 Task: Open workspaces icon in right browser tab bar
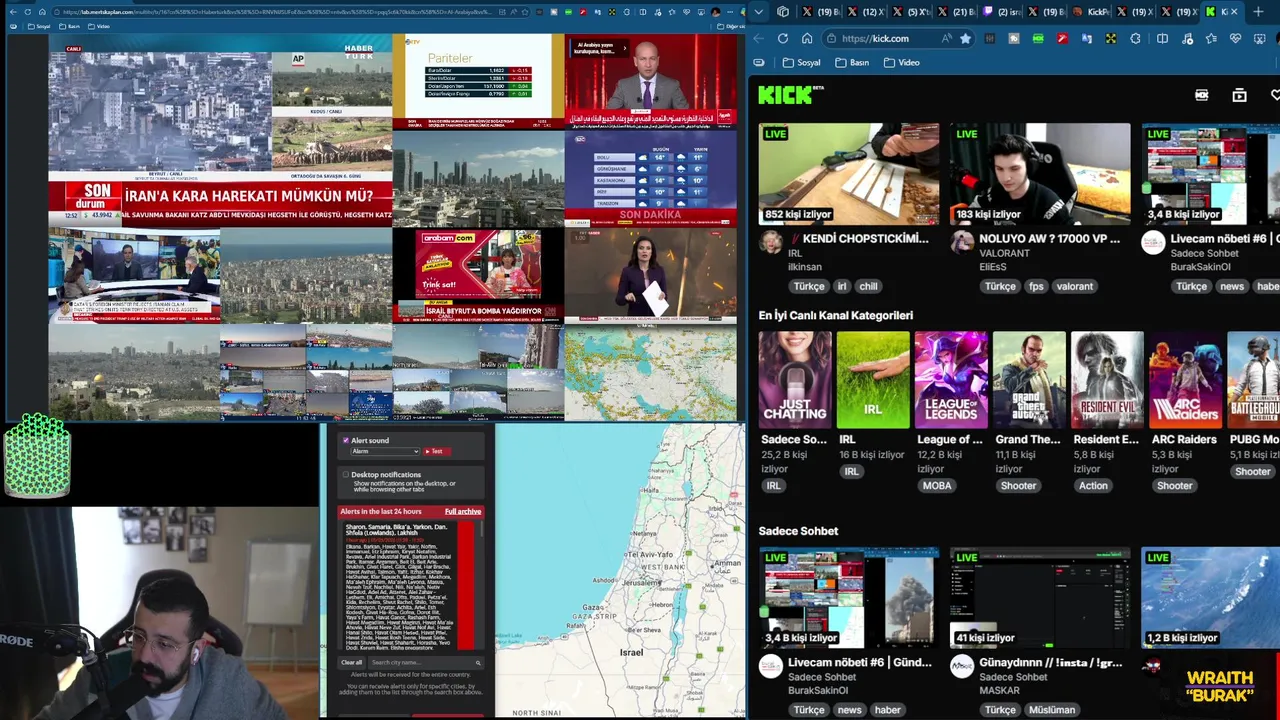pos(783,12)
